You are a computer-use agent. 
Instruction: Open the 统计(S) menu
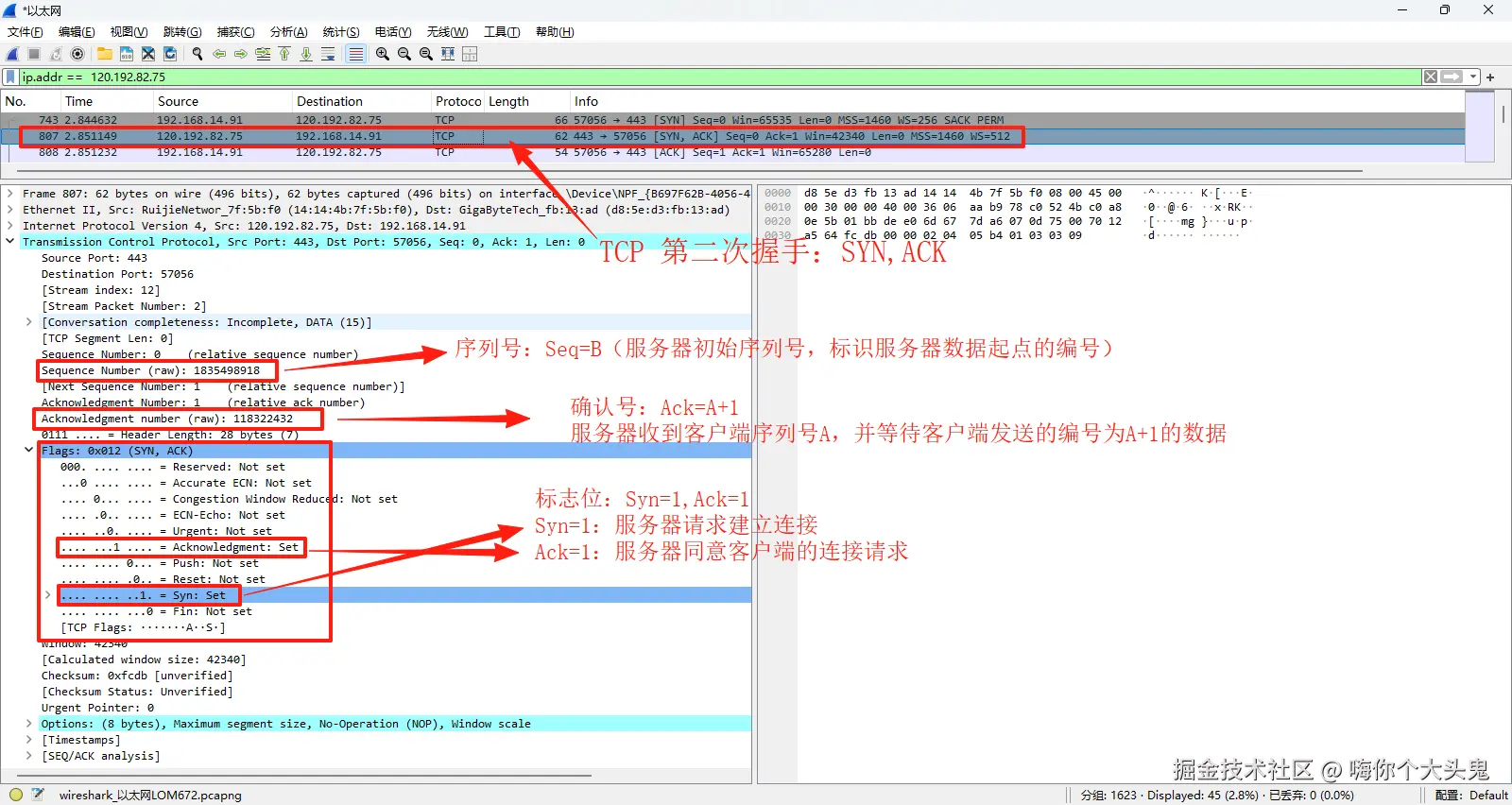point(341,32)
